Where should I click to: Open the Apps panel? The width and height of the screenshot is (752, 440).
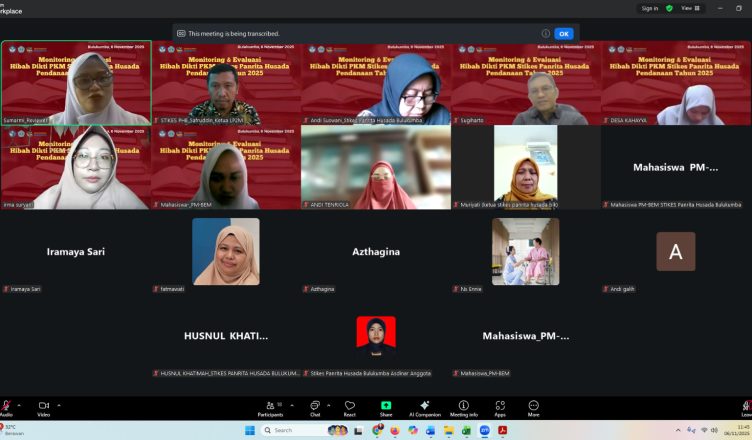click(499, 408)
